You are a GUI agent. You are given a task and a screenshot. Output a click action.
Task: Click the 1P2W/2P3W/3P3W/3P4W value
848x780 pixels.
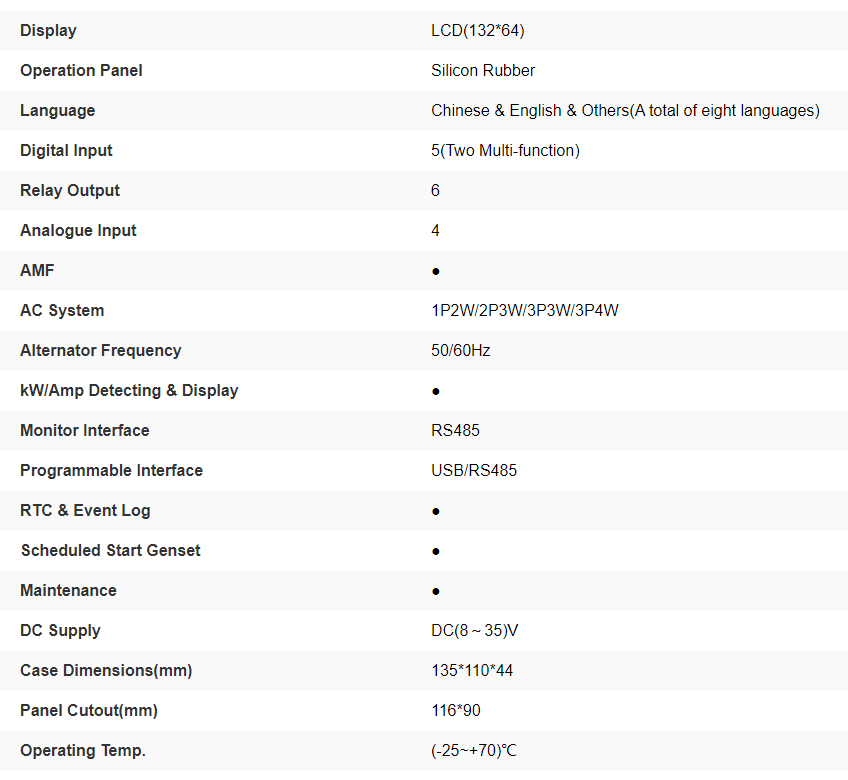coord(525,310)
